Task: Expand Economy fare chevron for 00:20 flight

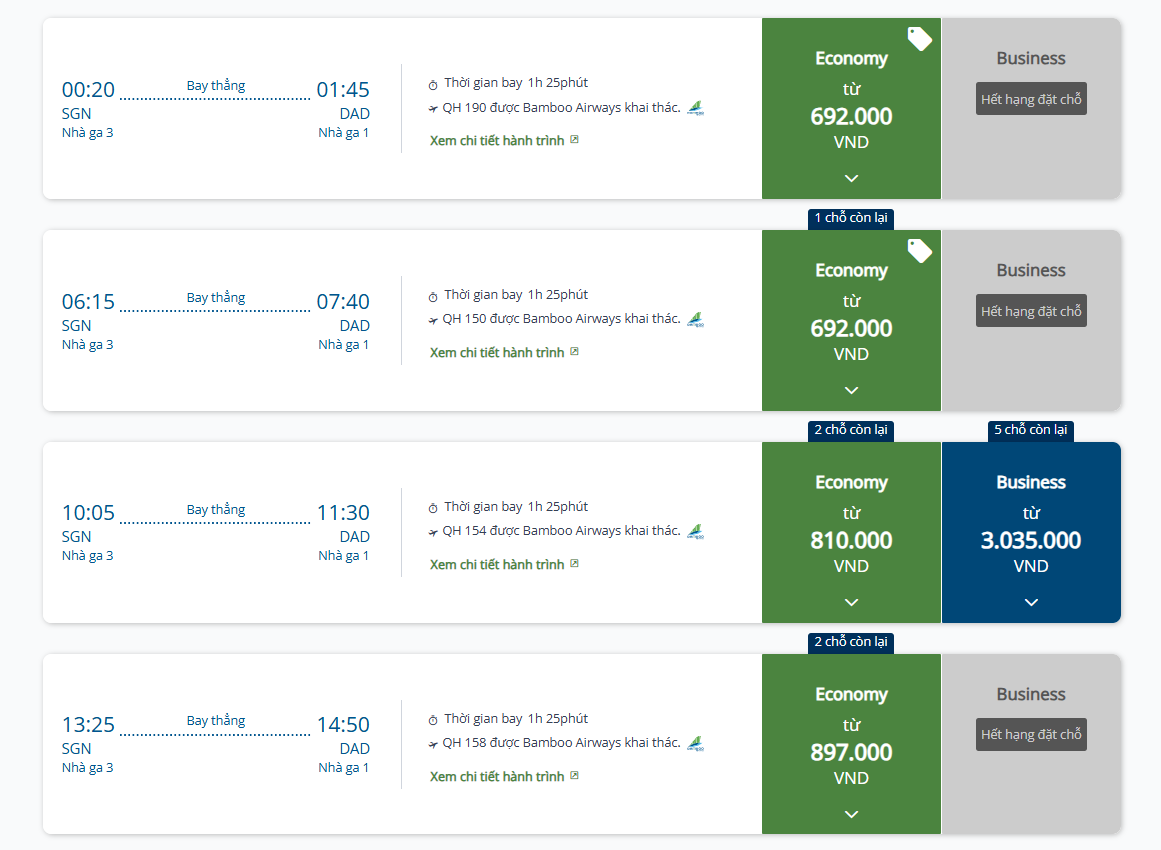Action: pyautogui.click(x=851, y=178)
